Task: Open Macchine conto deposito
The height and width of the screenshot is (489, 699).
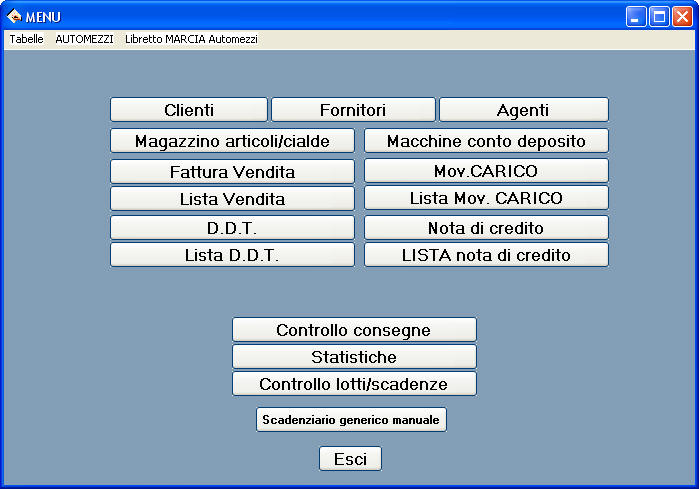Action: click(x=486, y=141)
